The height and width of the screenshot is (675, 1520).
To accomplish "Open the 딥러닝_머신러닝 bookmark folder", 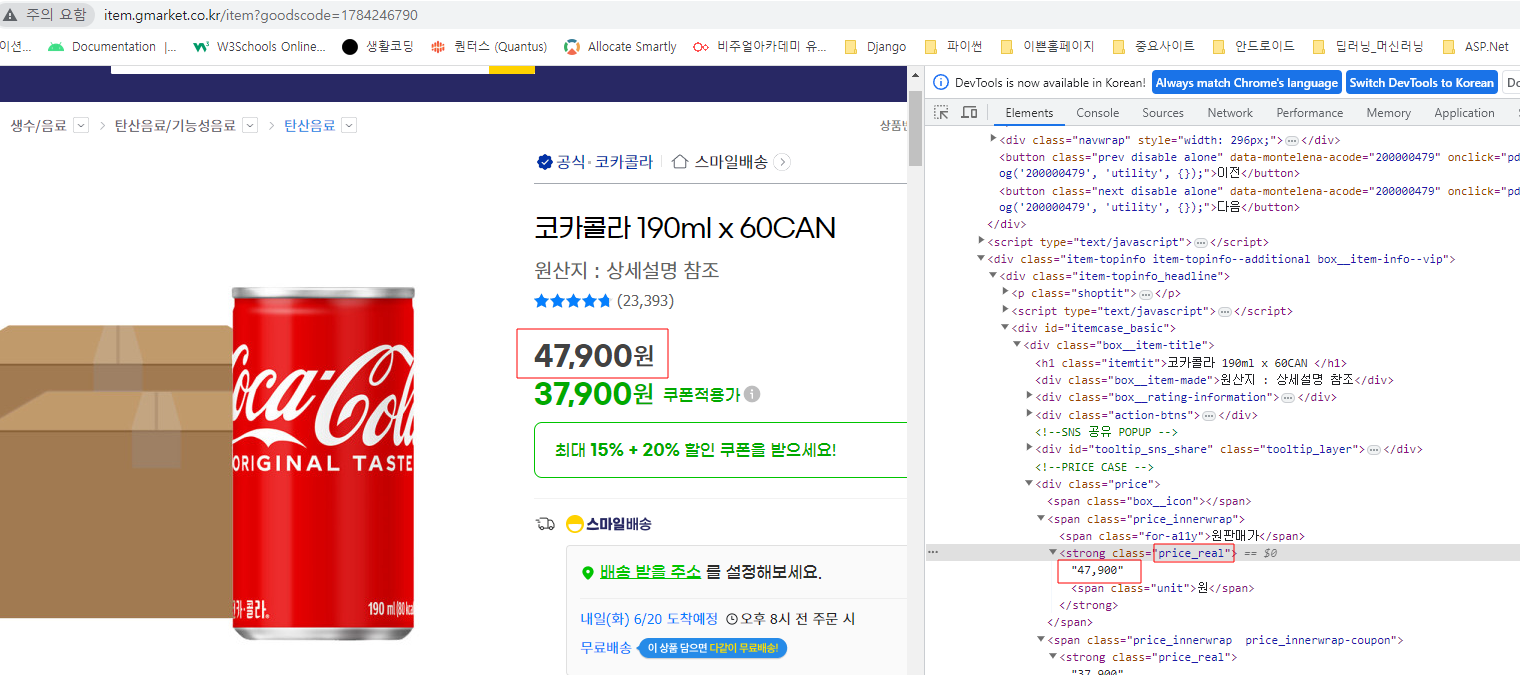I will coord(1368,47).
